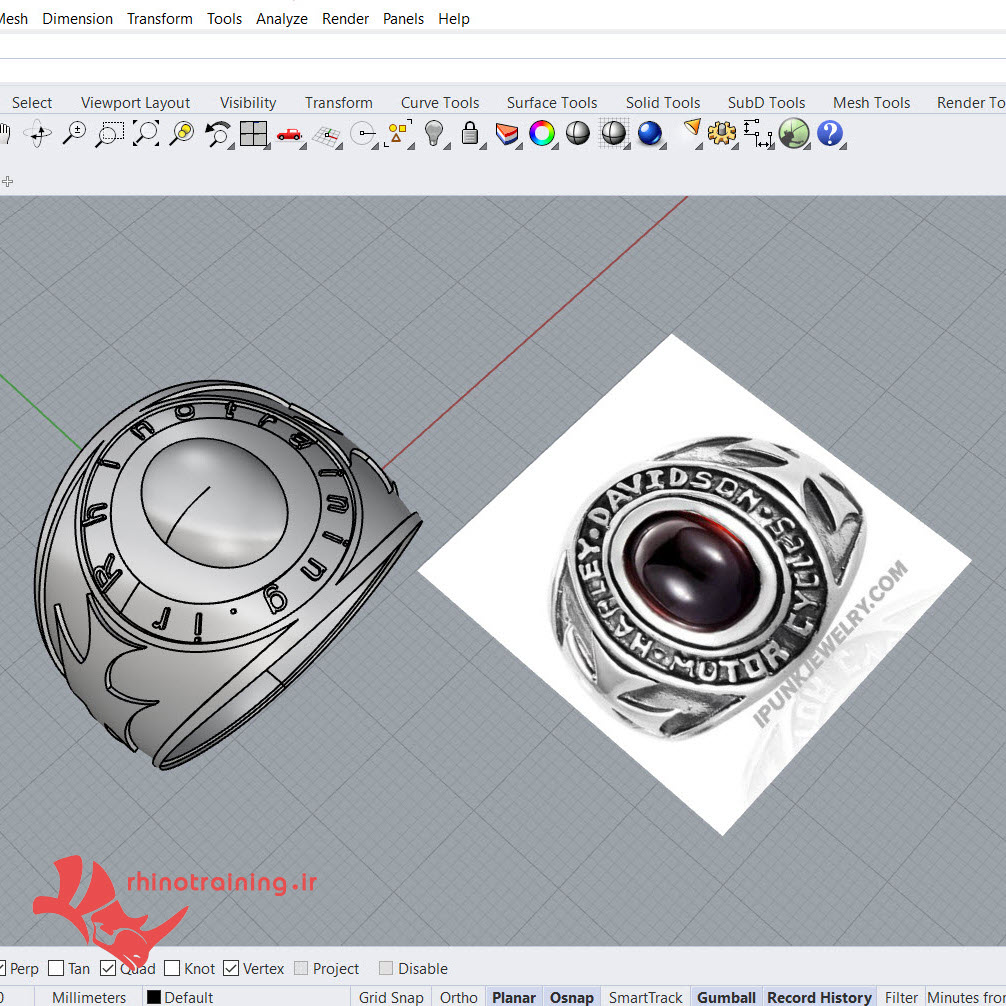The image size is (1006, 1006).
Task: Click the red car Named Views icon
Action: 289,133
